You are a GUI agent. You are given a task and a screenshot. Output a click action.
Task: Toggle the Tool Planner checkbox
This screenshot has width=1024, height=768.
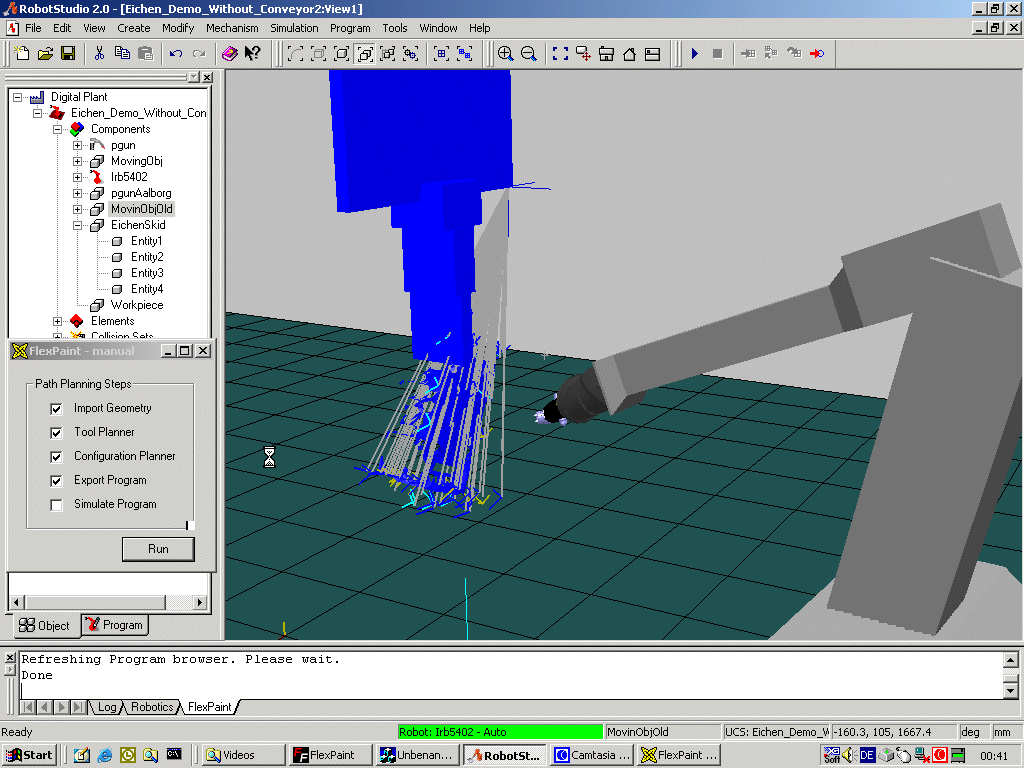pyautogui.click(x=56, y=433)
